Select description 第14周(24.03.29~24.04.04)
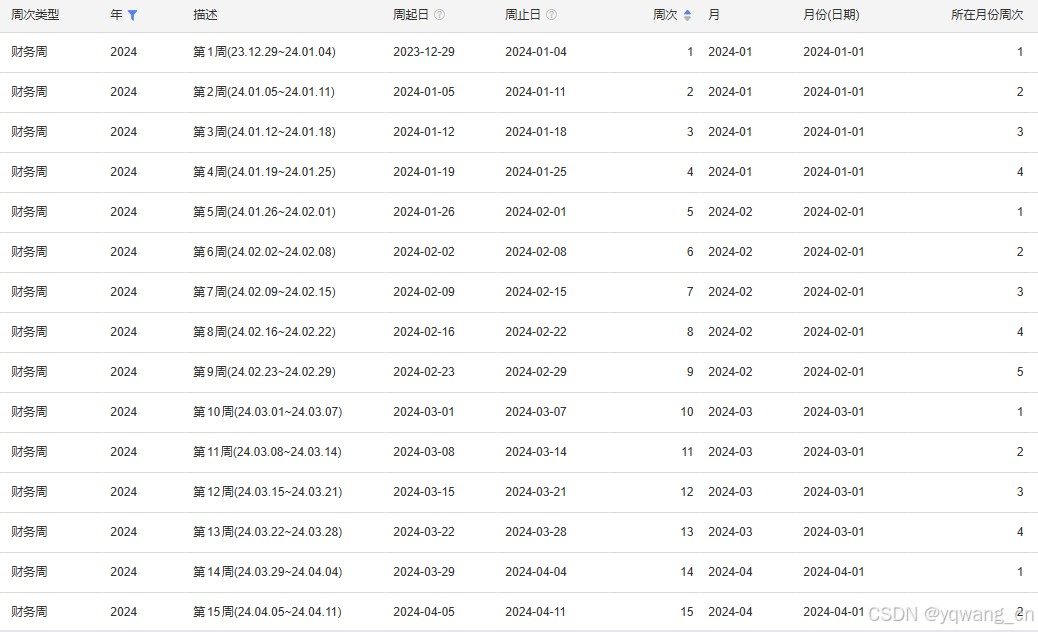 [x=267, y=572]
